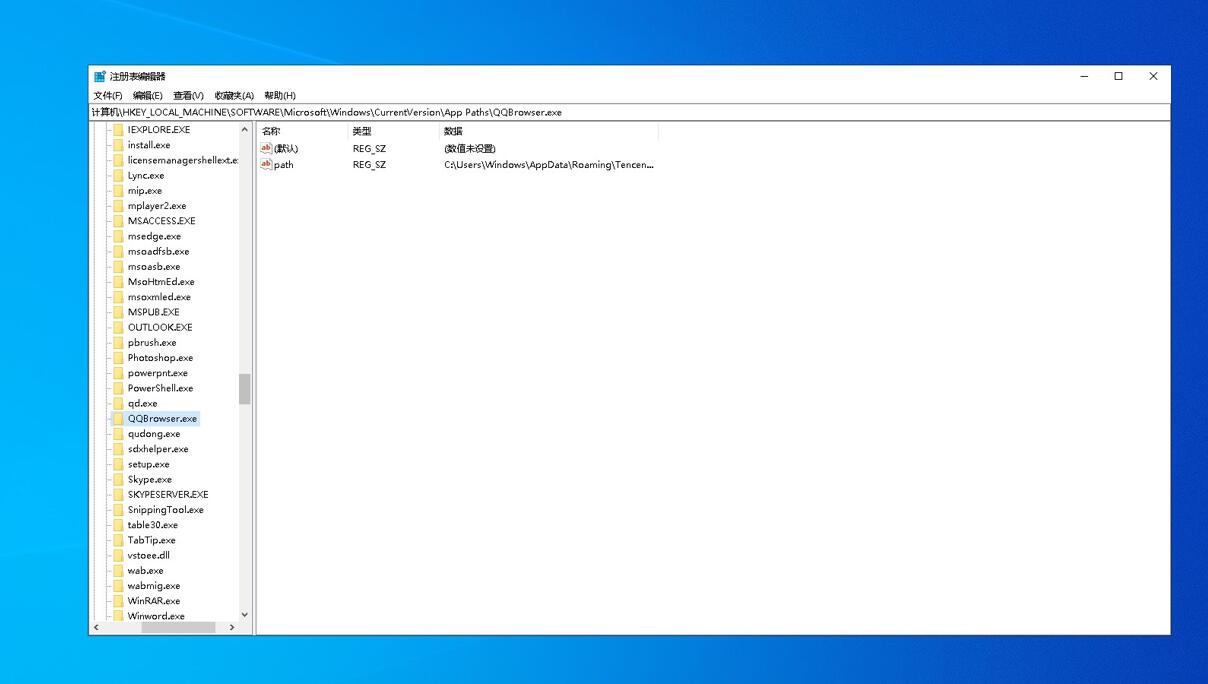Click the folder icon of msedge.exe key
Viewport: 1208px width, 684px height.
[118, 236]
